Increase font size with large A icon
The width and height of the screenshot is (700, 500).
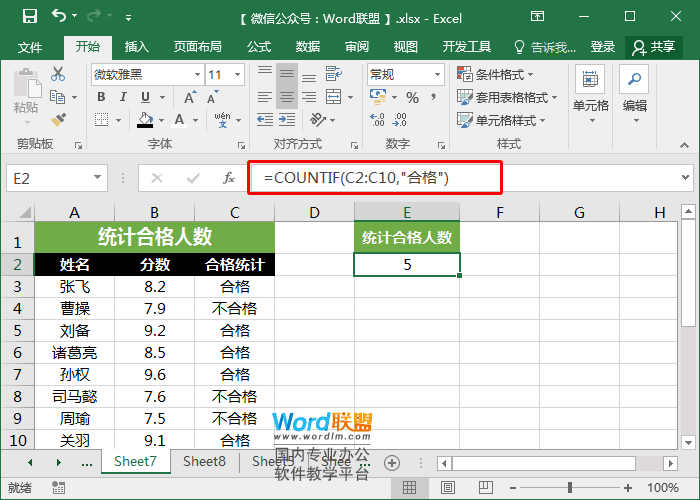click(x=190, y=97)
